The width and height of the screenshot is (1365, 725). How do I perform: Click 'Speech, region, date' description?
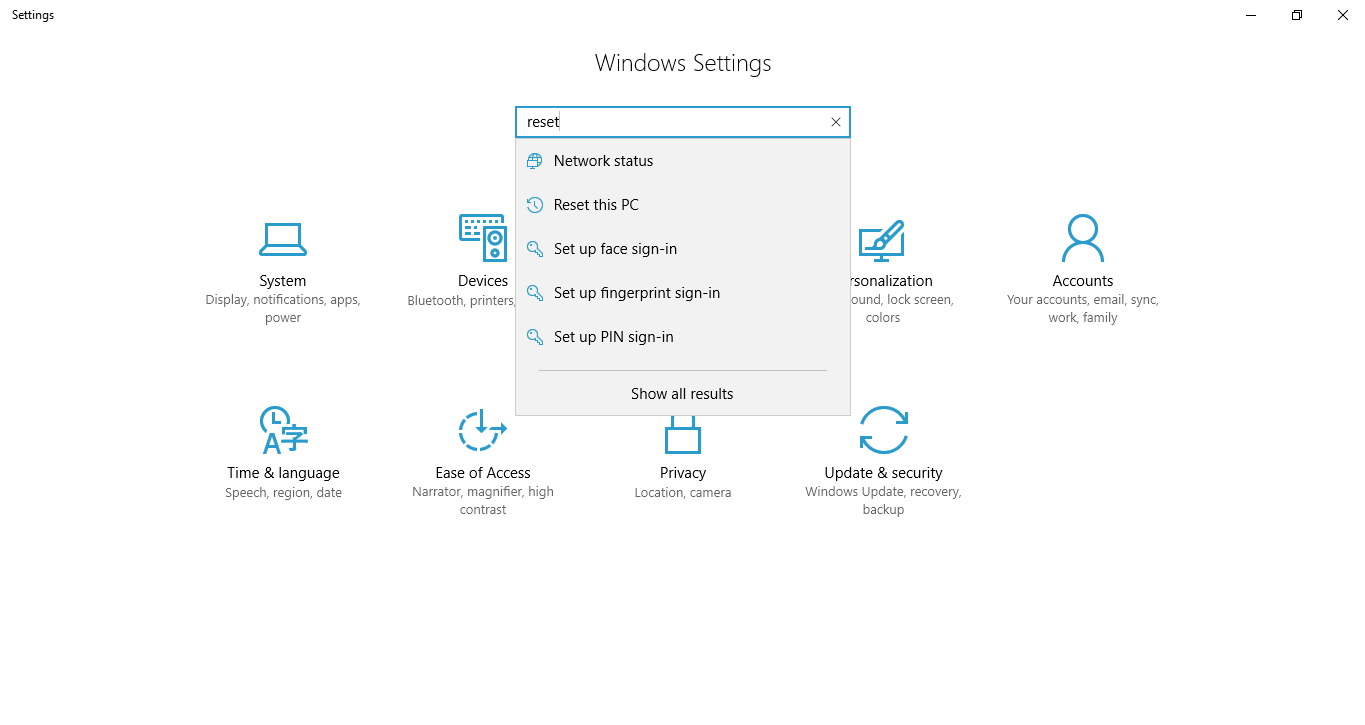[x=283, y=493]
